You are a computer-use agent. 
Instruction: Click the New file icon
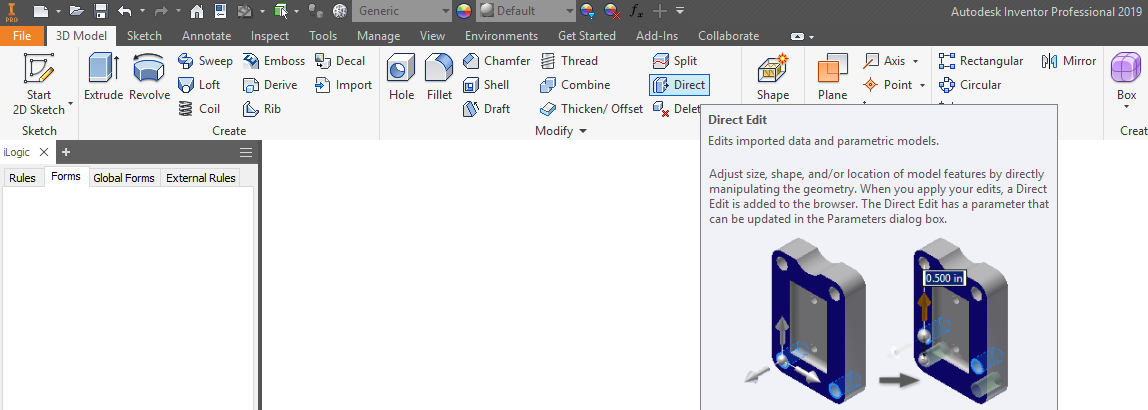(x=41, y=11)
